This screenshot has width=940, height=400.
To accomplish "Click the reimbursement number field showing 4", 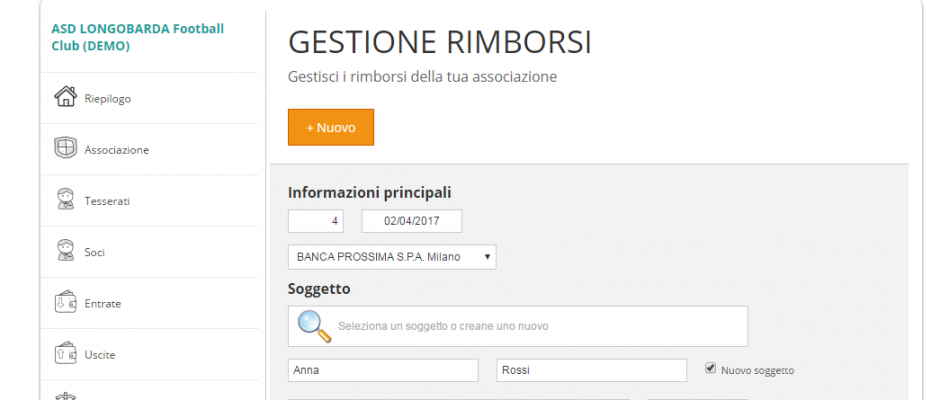I will click(x=316, y=221).
